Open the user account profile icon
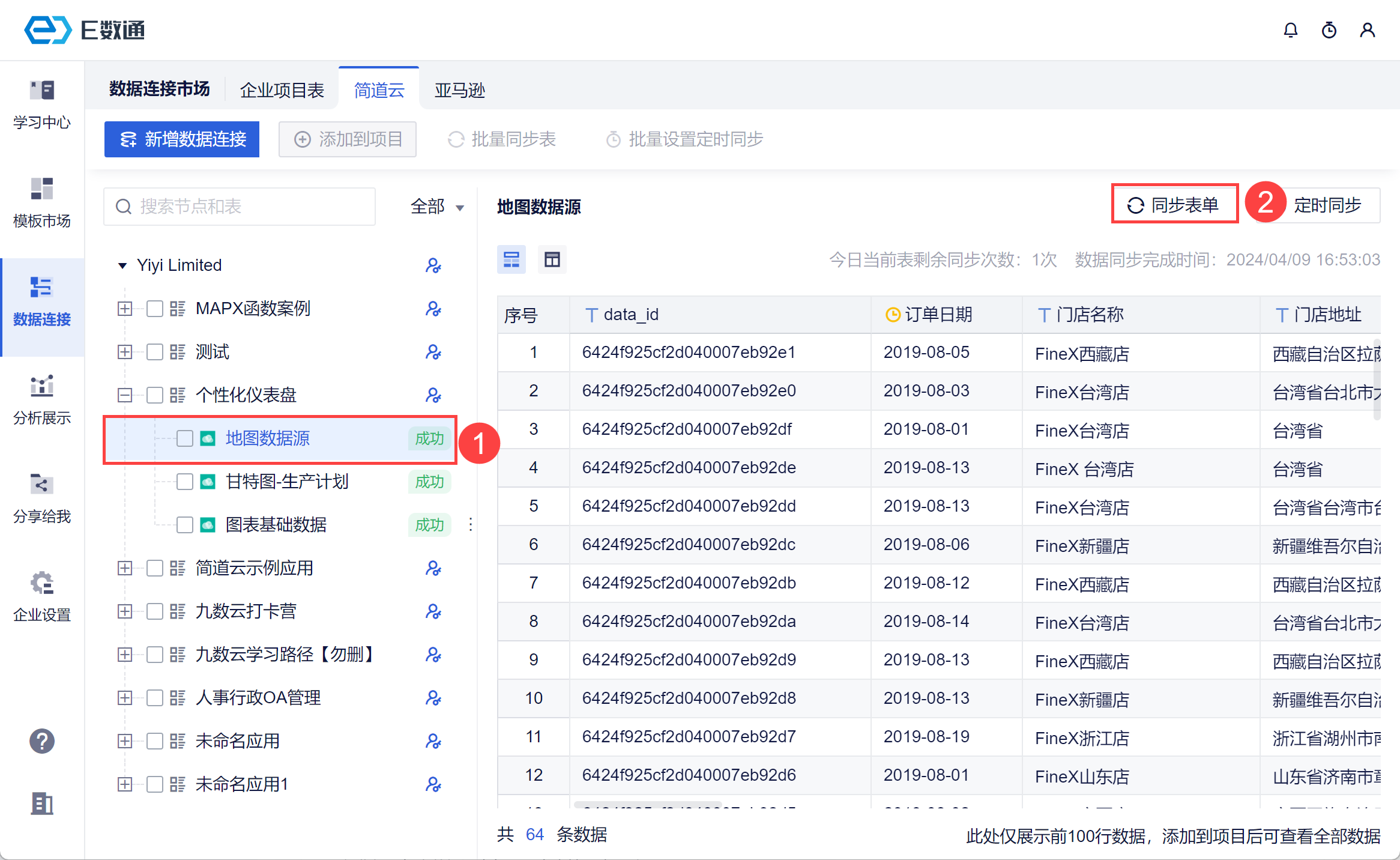Viewport: 1400px width, 860px height. click(x=1367, y=30)
